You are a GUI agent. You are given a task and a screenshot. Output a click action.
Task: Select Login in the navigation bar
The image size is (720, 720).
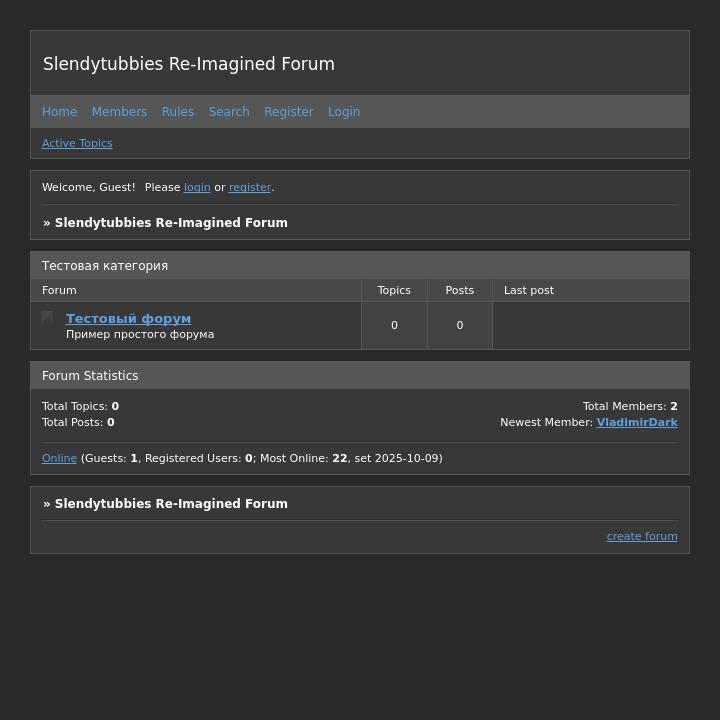(x=344, y=112)
